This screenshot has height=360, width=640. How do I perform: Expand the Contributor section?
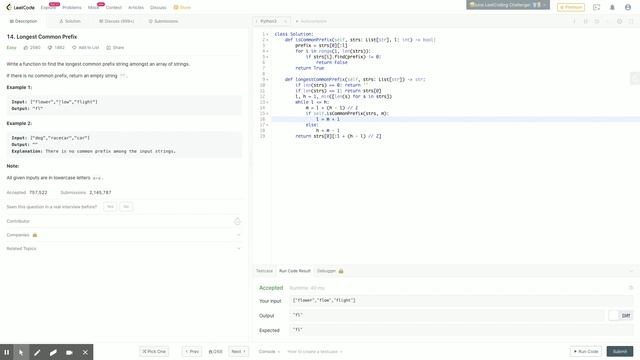point(123,221)
